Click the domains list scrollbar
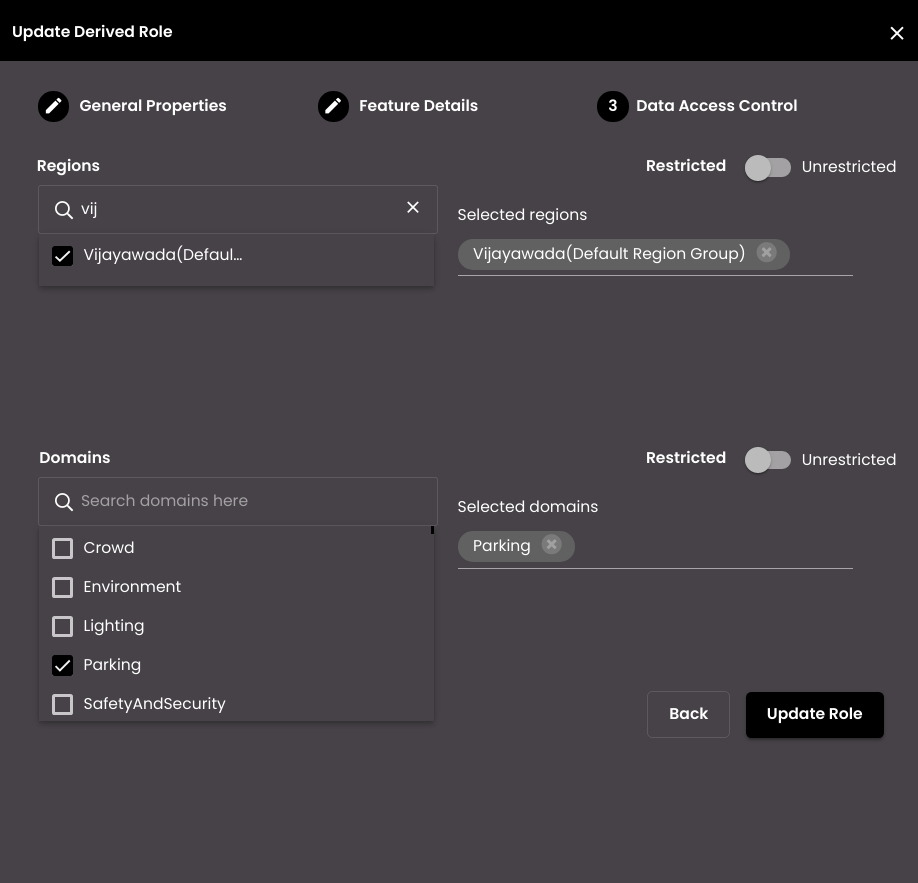918x883 pixels. click(432, 530)
